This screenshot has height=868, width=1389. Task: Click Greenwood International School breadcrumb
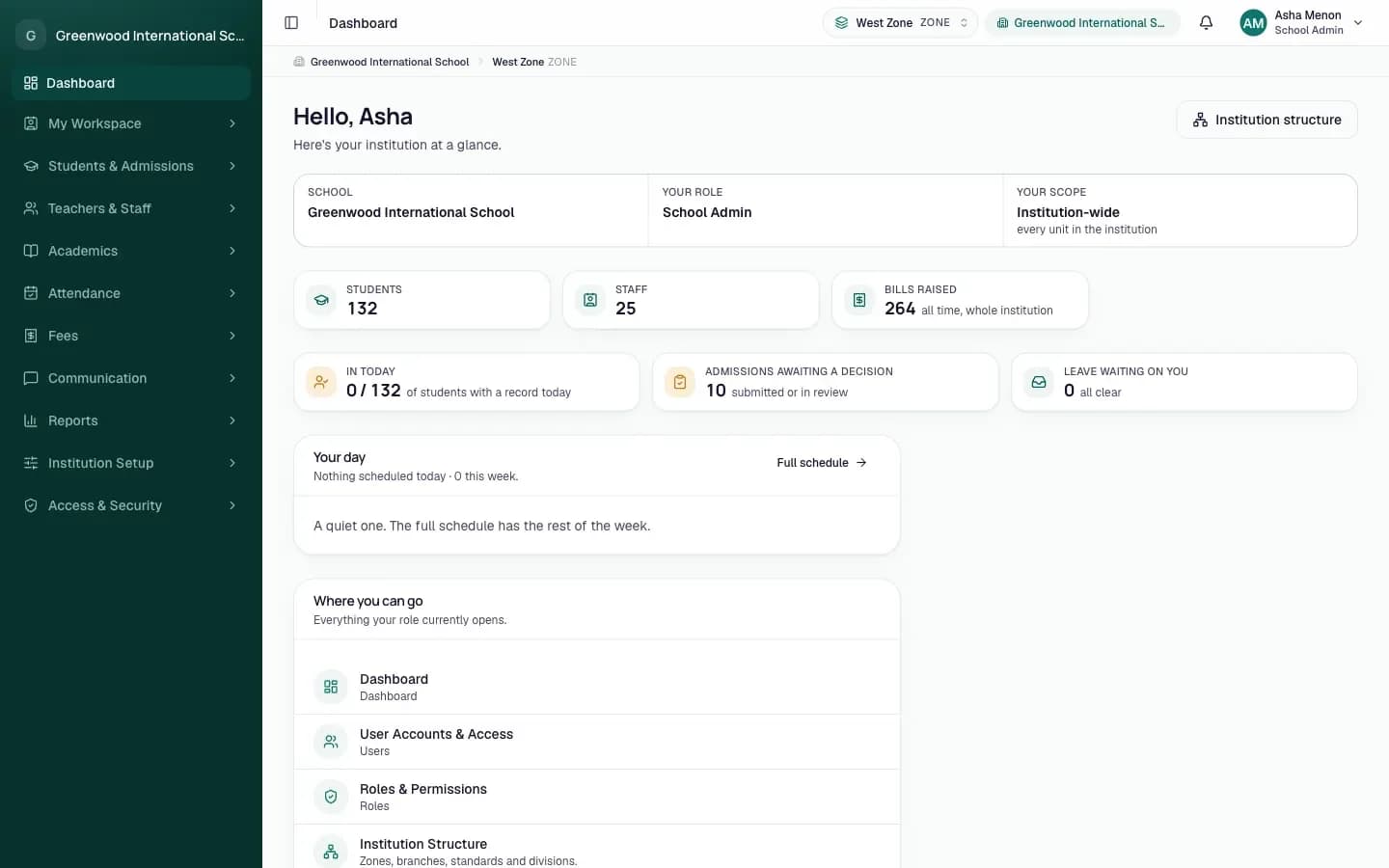390,62
